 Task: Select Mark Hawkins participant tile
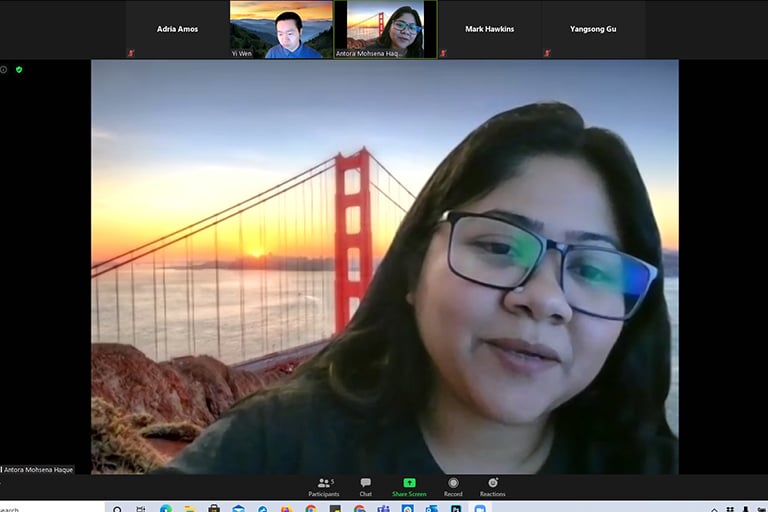pos(489,30)
